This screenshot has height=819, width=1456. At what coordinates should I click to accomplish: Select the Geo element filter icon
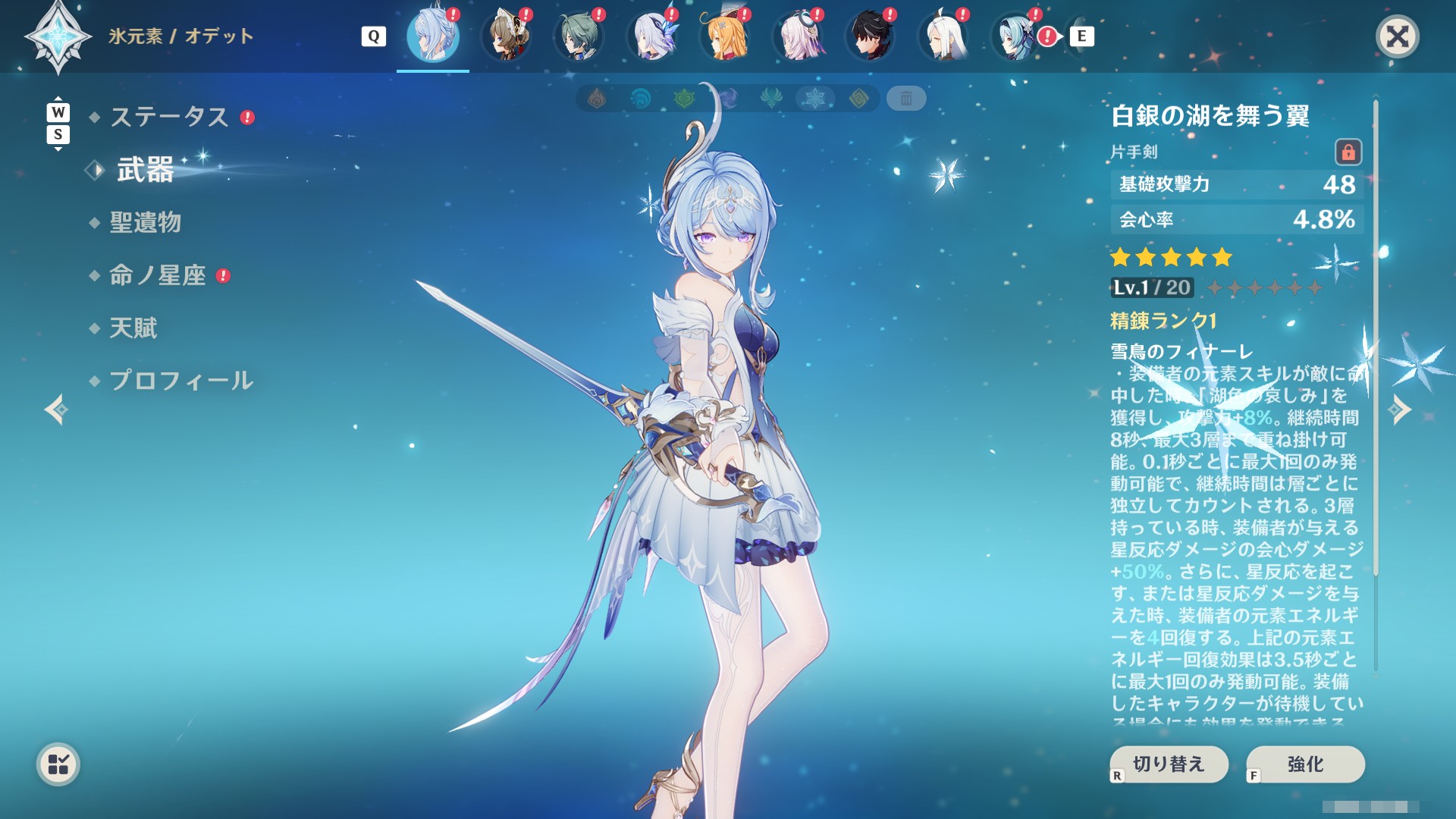(x=859, y=99)
